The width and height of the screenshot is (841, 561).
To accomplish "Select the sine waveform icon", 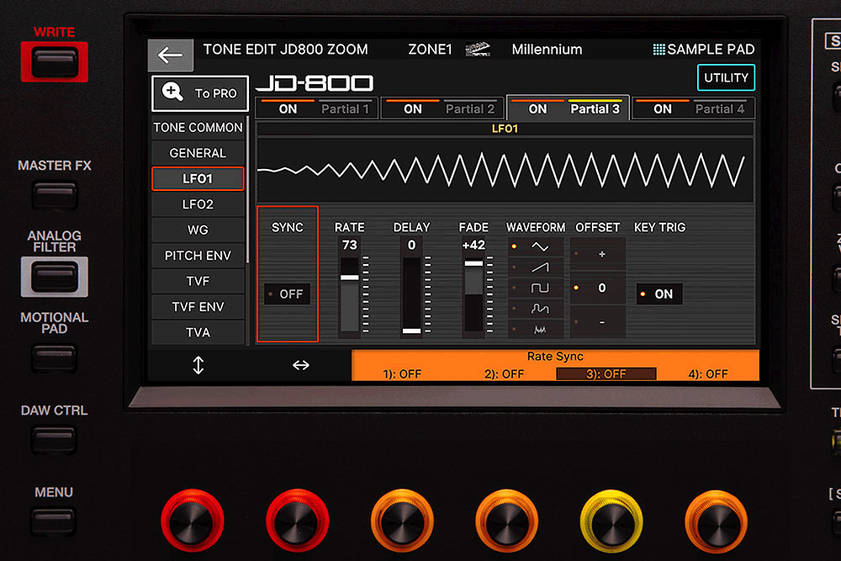I will click(539, 246).
